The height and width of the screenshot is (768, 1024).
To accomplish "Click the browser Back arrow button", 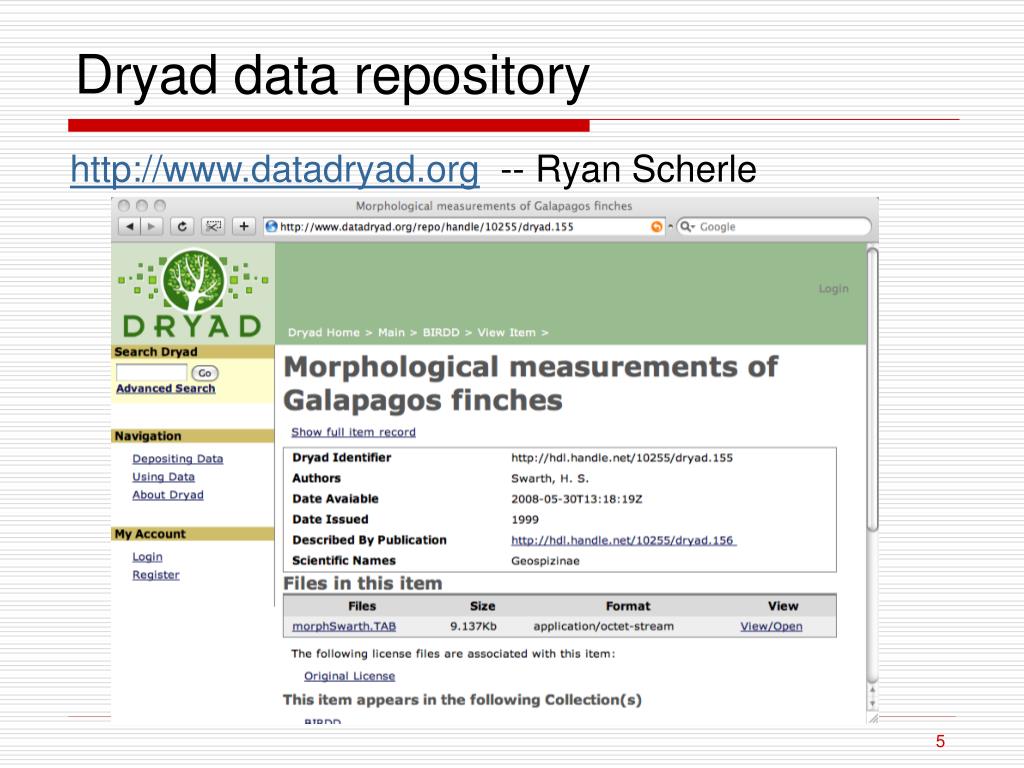I will (x=129, y=227).
